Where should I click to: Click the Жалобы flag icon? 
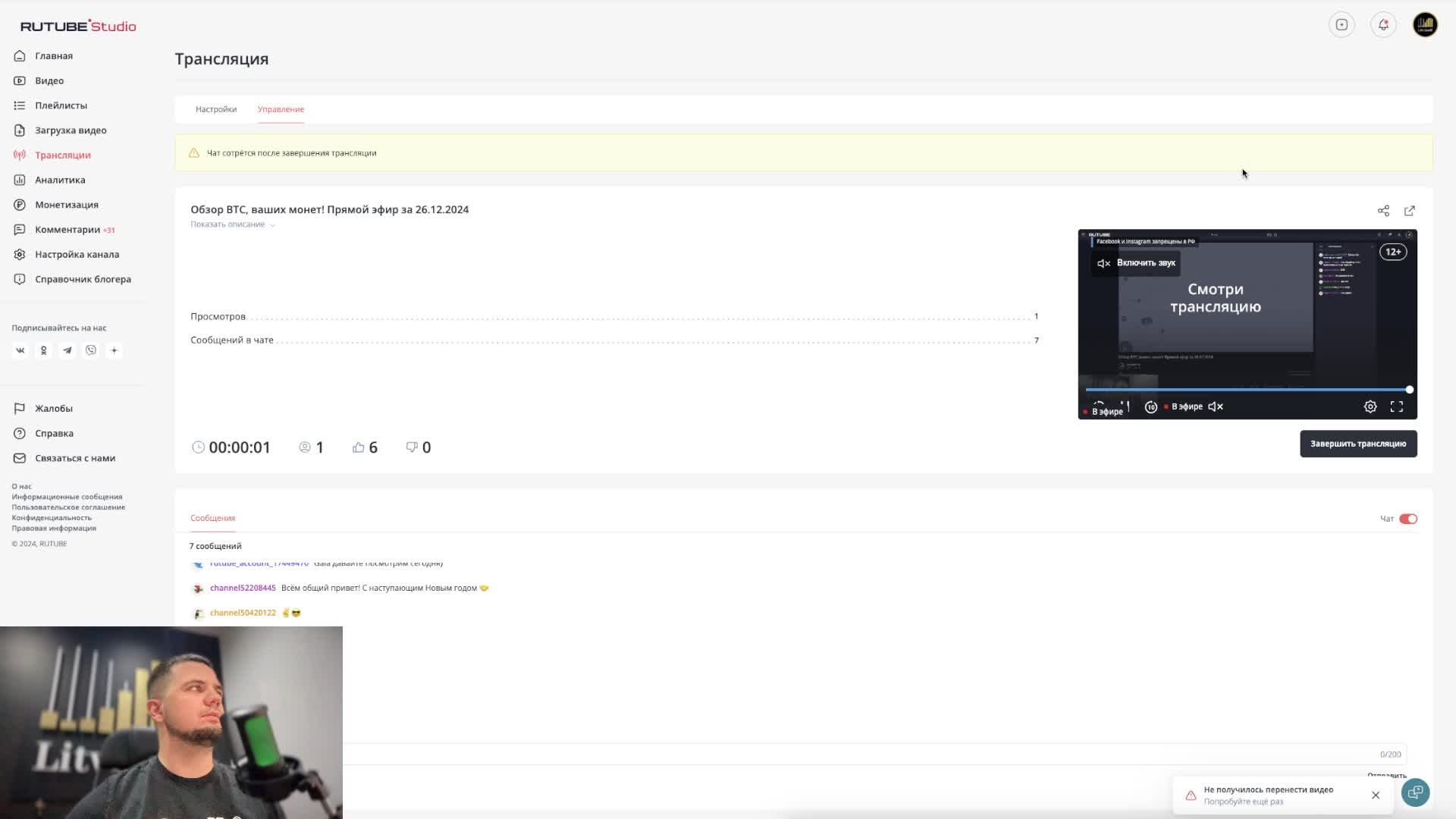[x=20, y=408]
